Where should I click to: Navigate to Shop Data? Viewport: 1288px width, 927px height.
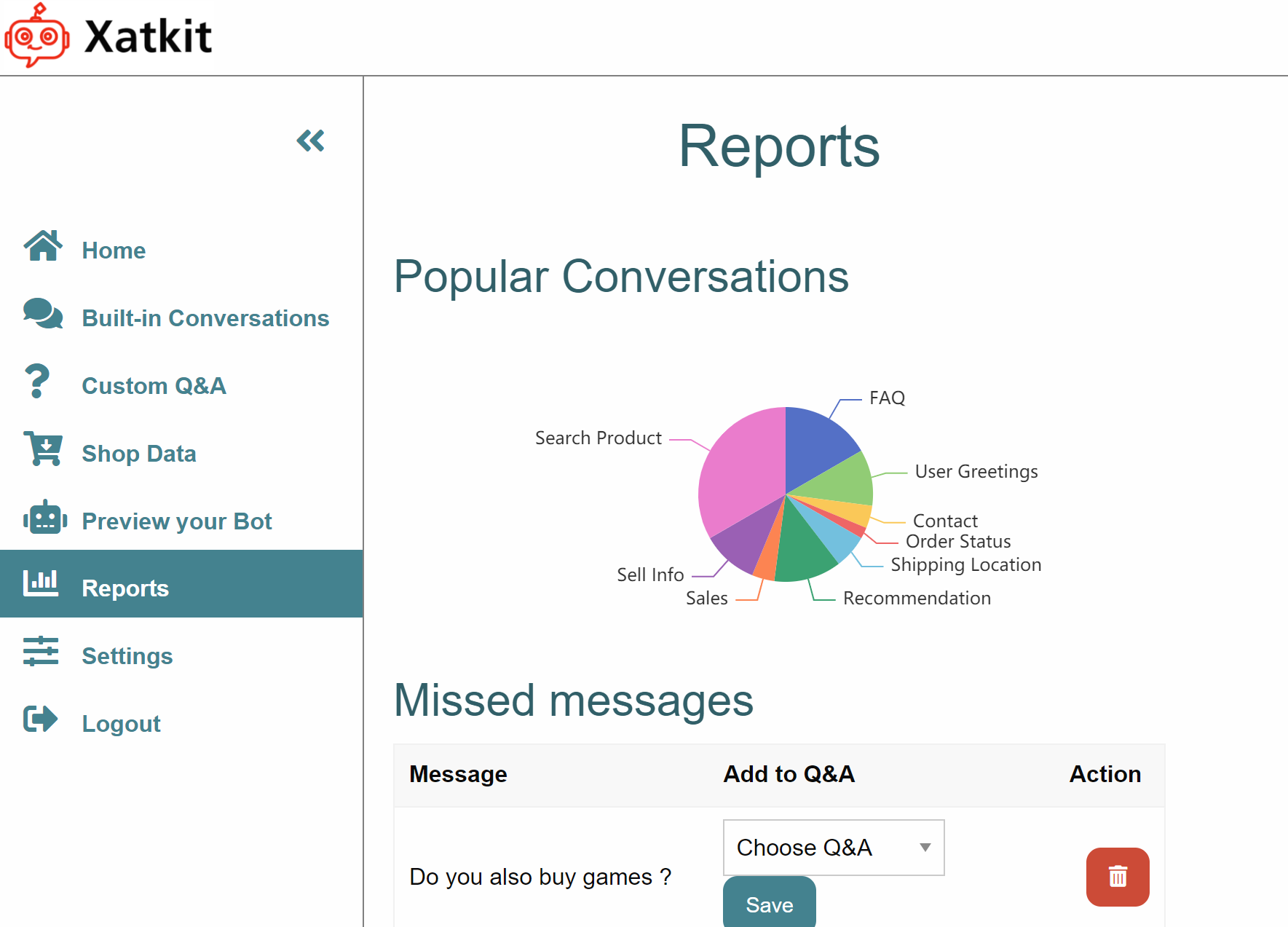coord(139,454)
